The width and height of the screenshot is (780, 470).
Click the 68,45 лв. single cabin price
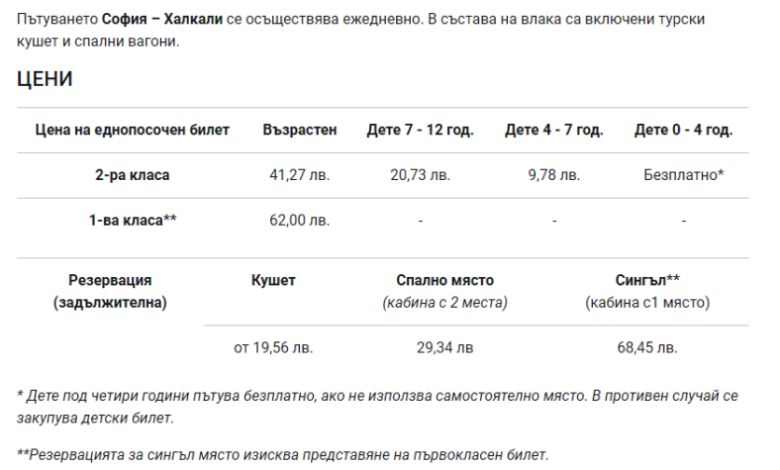(647, 347)
